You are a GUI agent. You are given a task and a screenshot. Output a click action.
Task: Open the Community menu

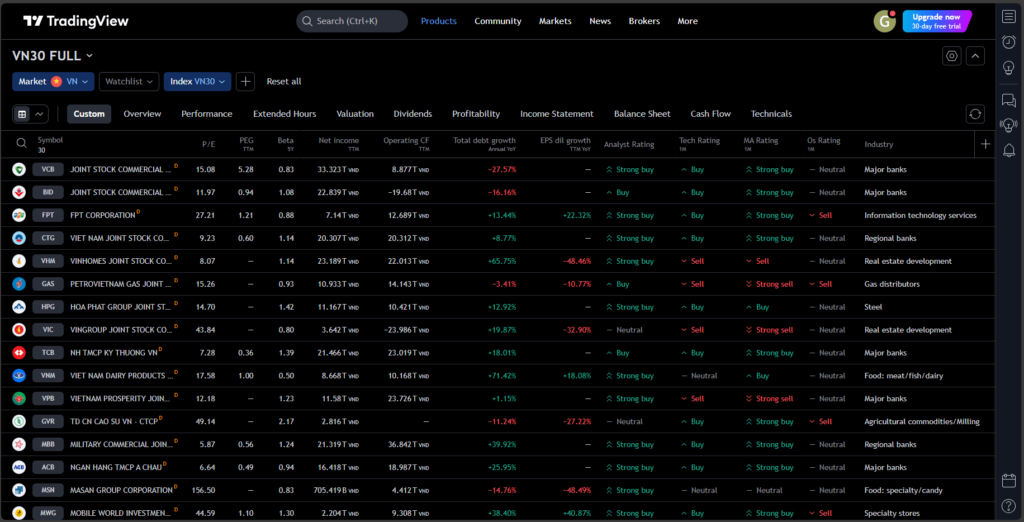point(498,21)
